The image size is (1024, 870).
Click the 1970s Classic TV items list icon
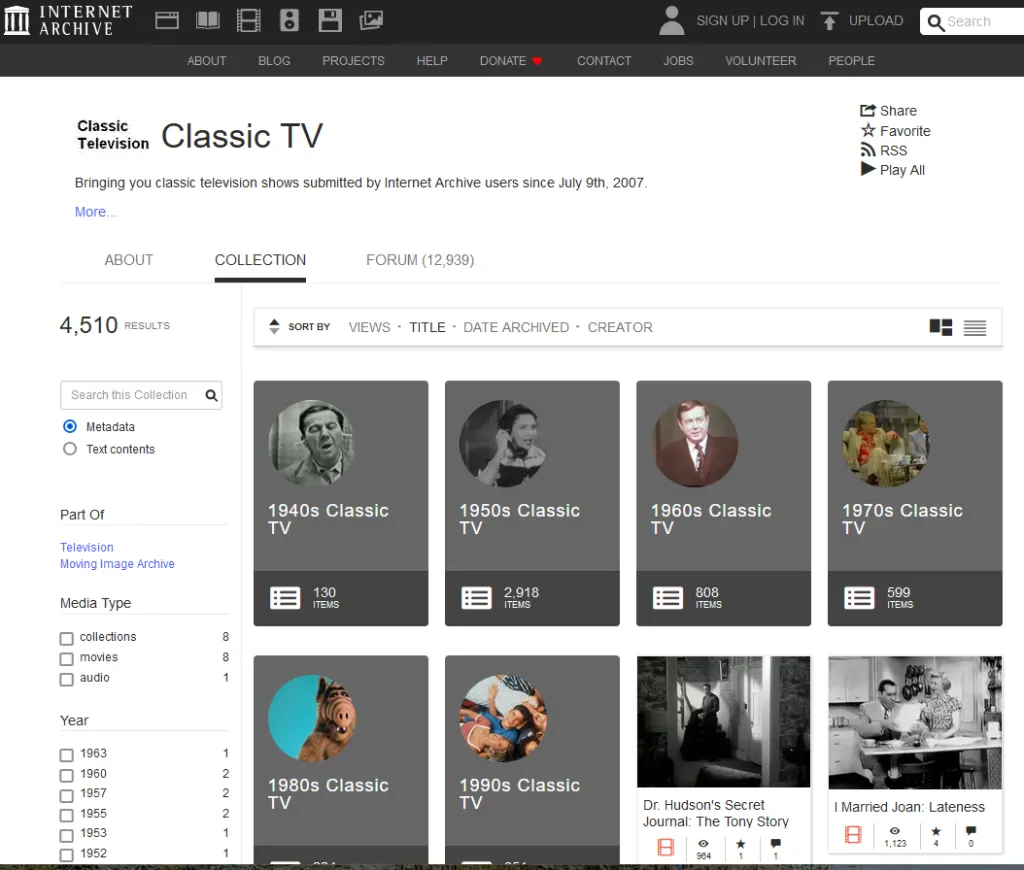coord(859,598)
